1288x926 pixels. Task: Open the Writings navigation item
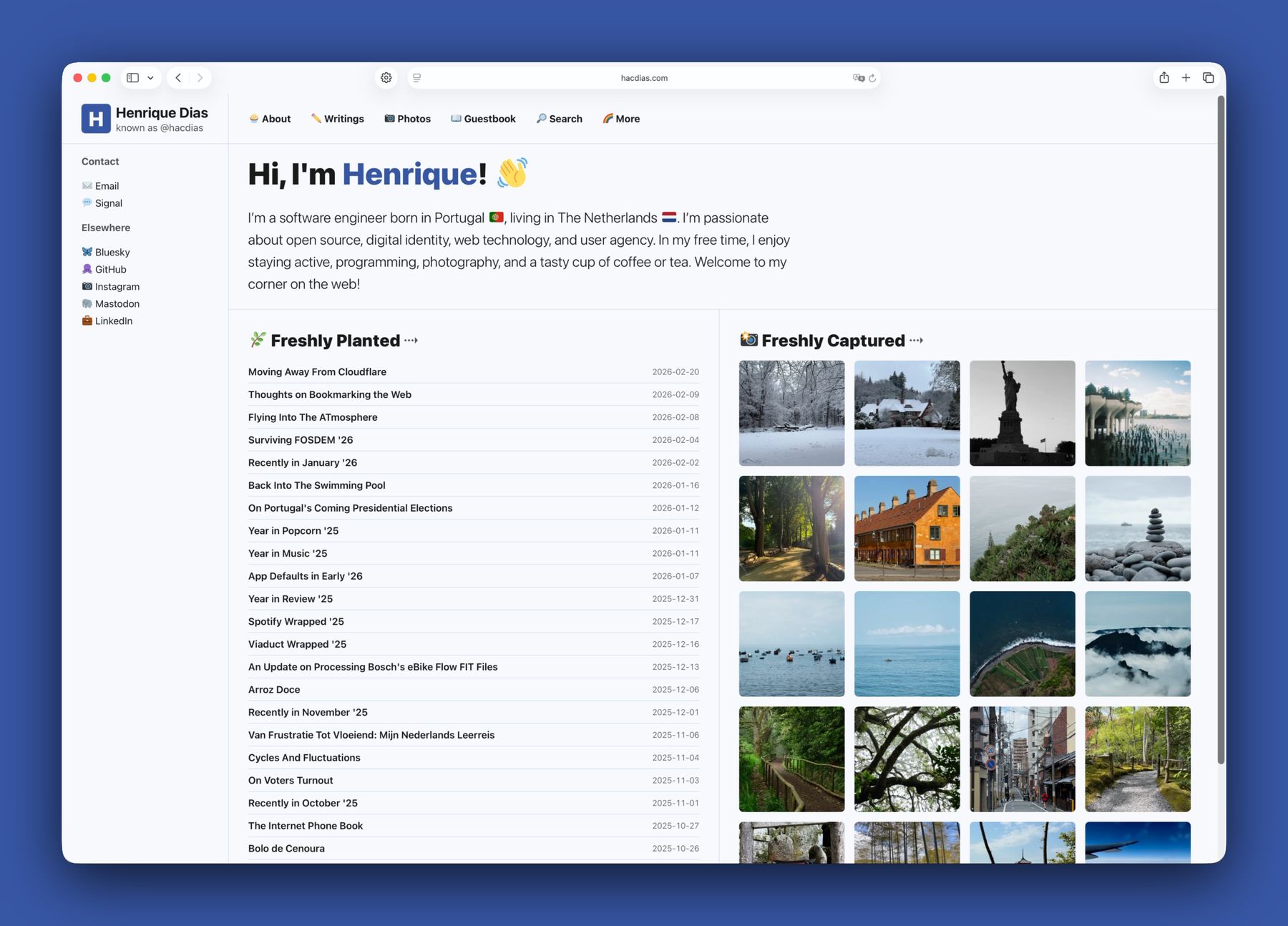(338, 119)
